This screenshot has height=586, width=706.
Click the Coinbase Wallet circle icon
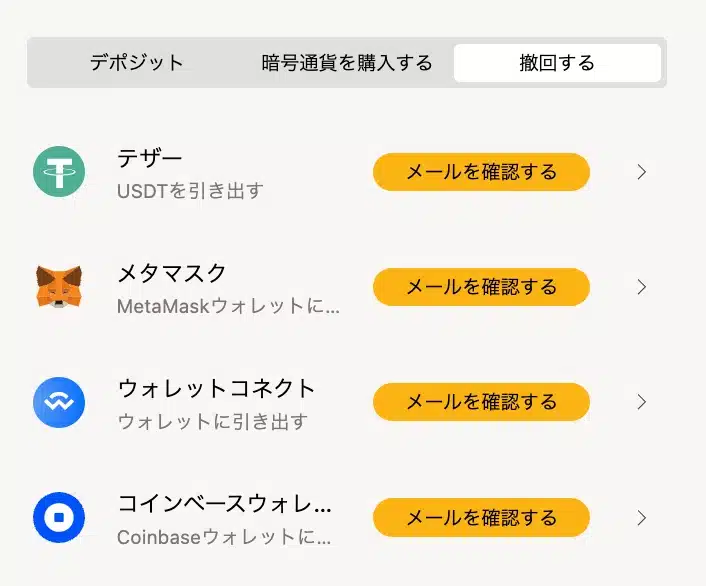[59, 517]
